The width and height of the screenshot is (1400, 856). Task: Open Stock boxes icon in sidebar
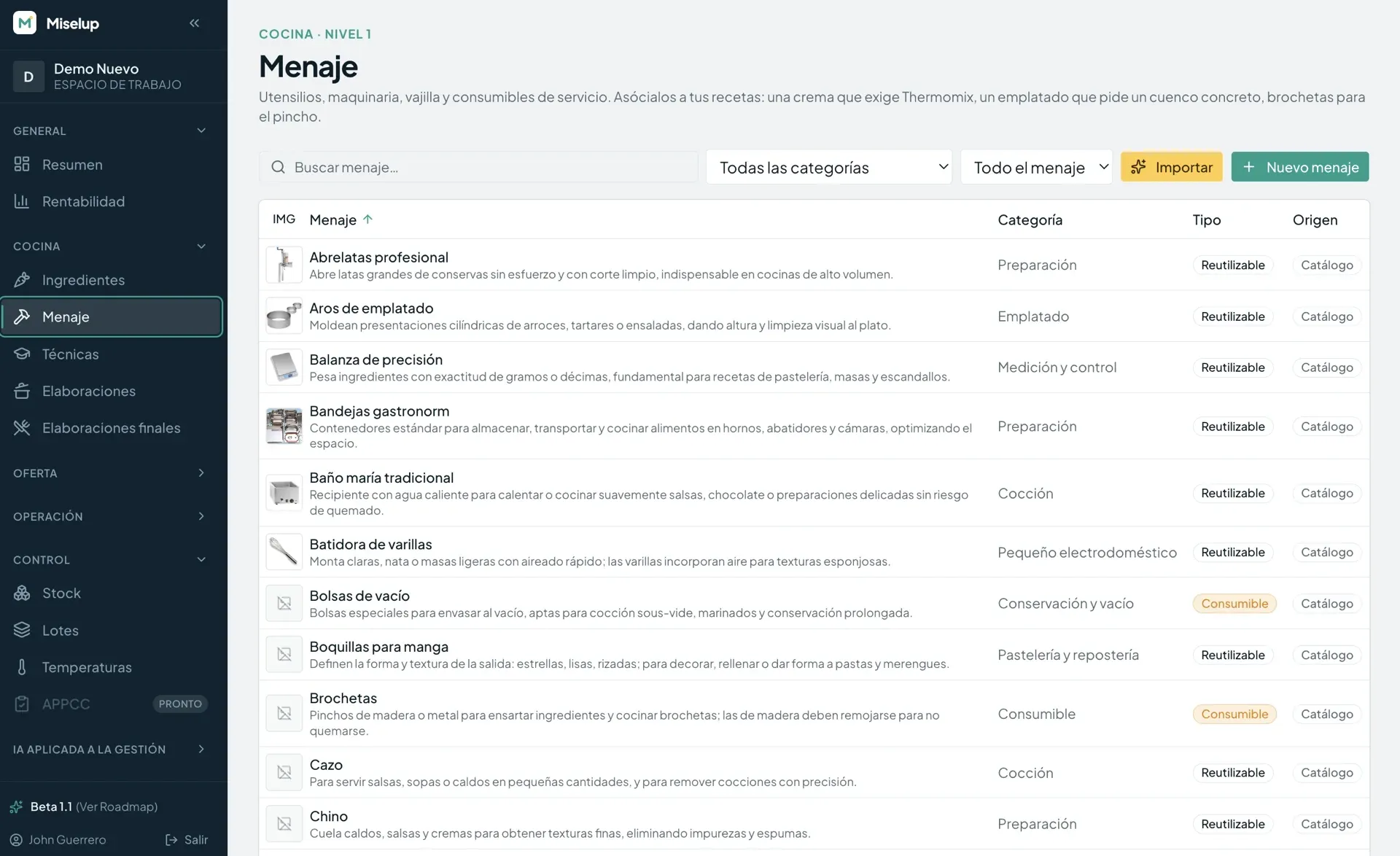(22, 594)
